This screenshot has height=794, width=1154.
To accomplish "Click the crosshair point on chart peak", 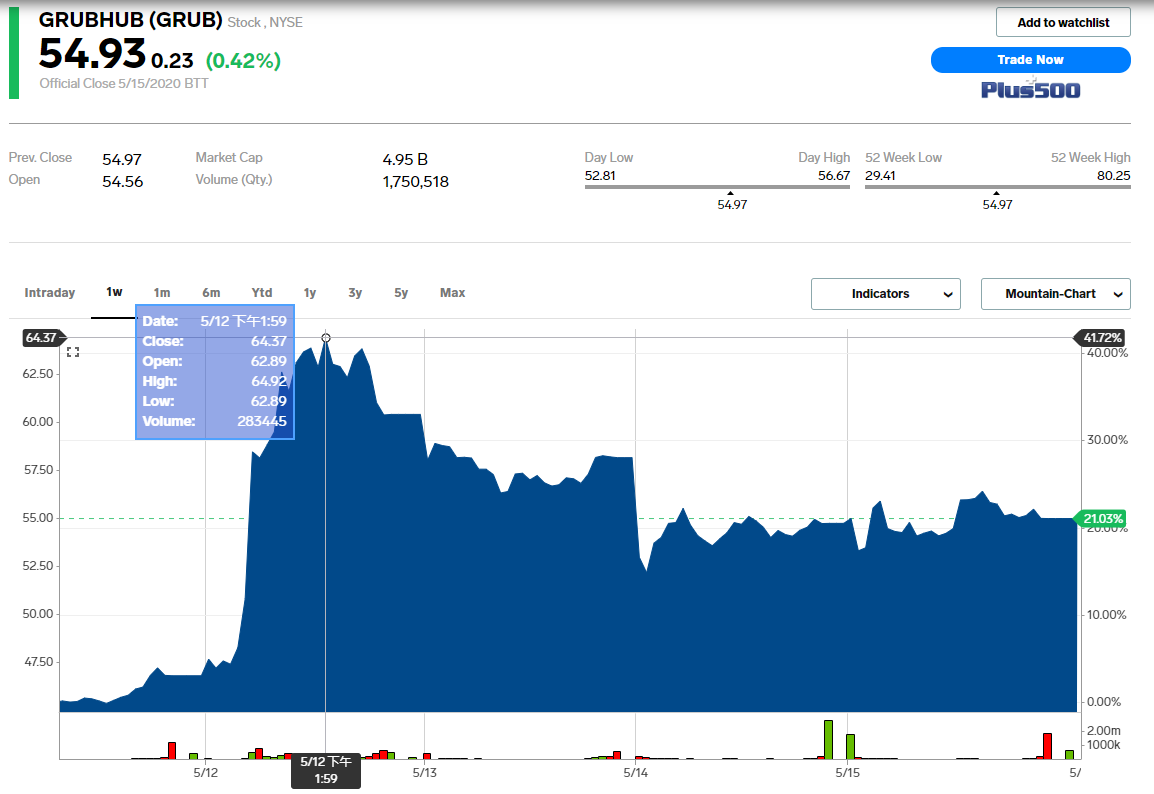I will (325, 338).
